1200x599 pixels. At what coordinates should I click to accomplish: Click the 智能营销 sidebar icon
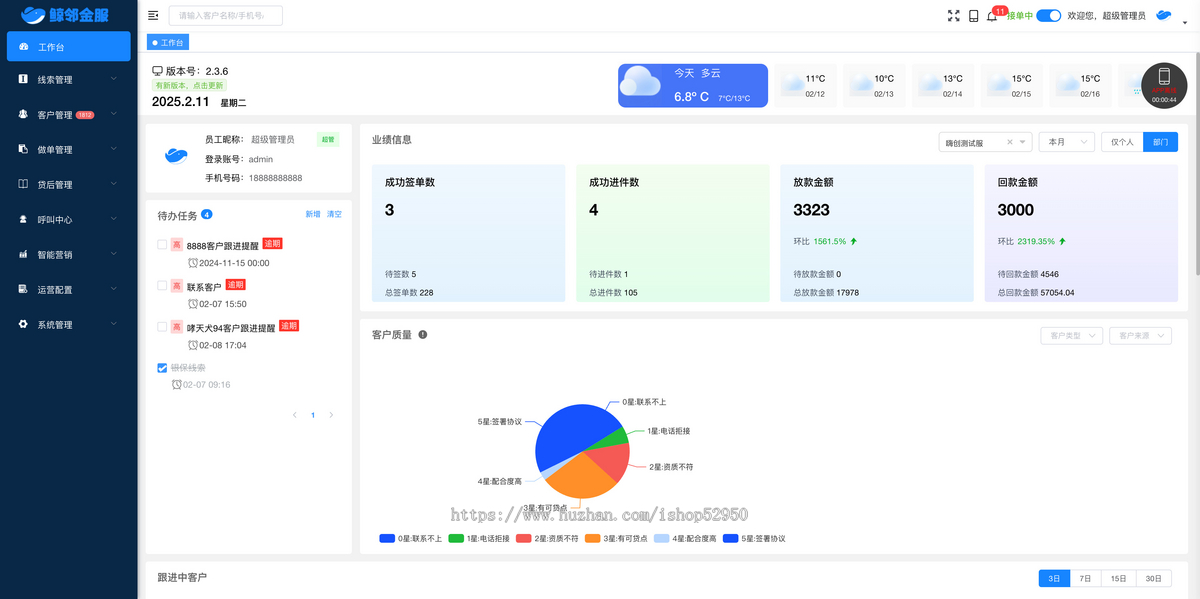click(x=24, y=254)
